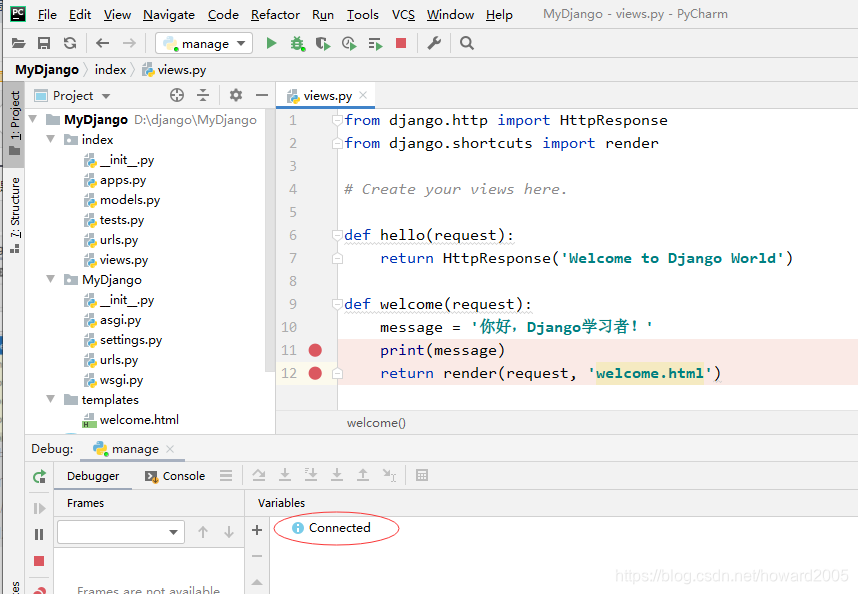Resume program in the debugger sidebar
Screen dimensions: 858x594
pyautogui.click(x=39, y=509)
